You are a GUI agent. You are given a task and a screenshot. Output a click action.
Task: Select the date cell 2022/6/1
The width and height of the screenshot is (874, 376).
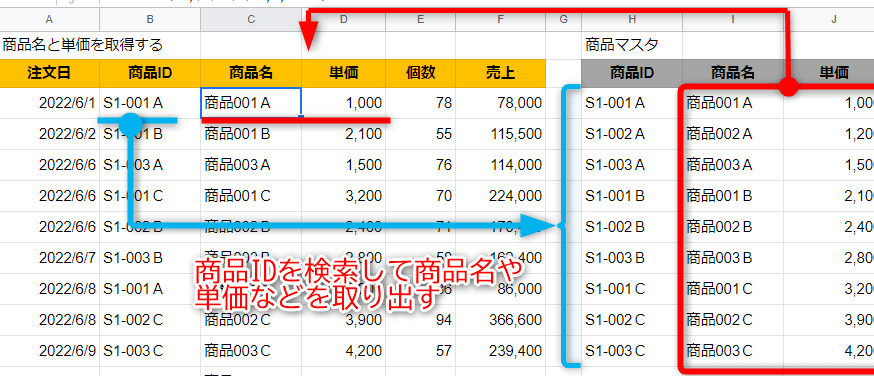point(50,102)
